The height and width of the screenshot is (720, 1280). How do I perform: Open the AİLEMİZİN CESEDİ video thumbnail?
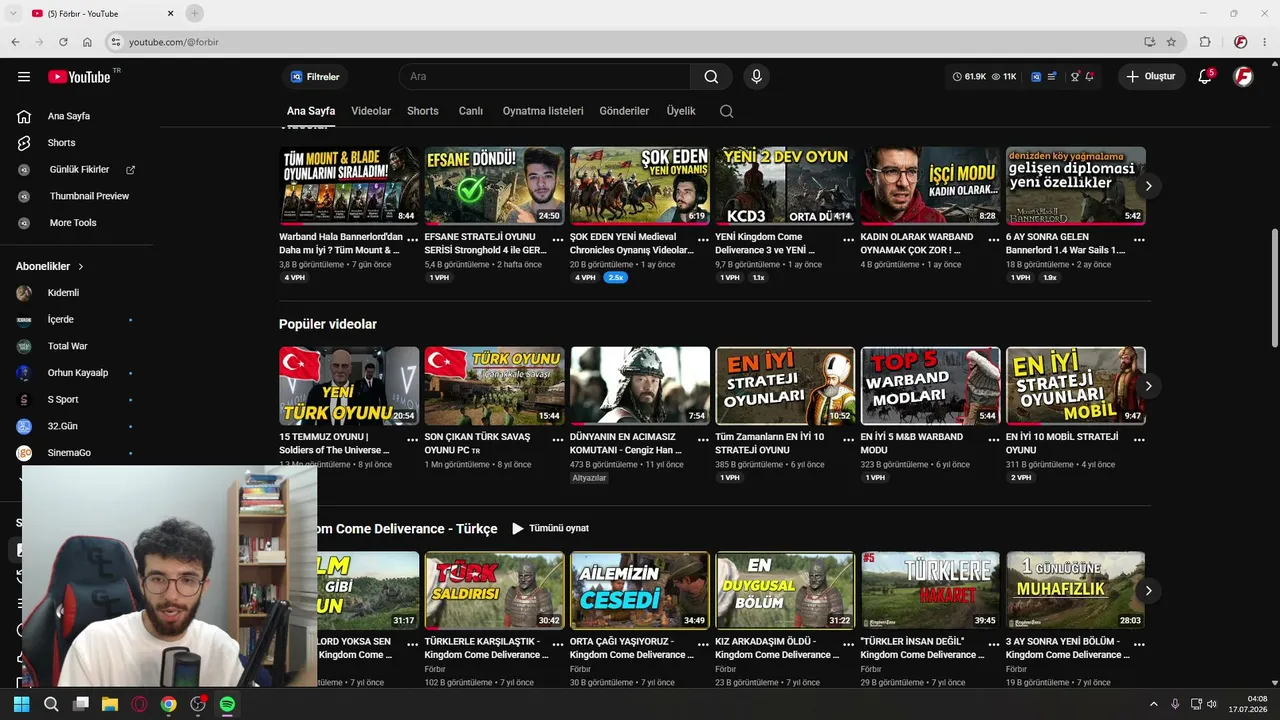pos(640,591)
